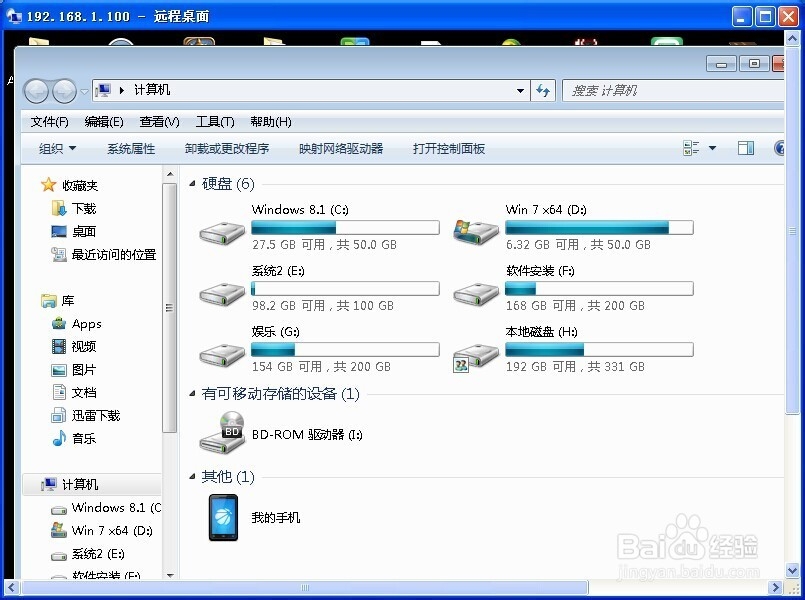
Task: Select 收藏夹 star in navigation pane
Action: (48, 185)
